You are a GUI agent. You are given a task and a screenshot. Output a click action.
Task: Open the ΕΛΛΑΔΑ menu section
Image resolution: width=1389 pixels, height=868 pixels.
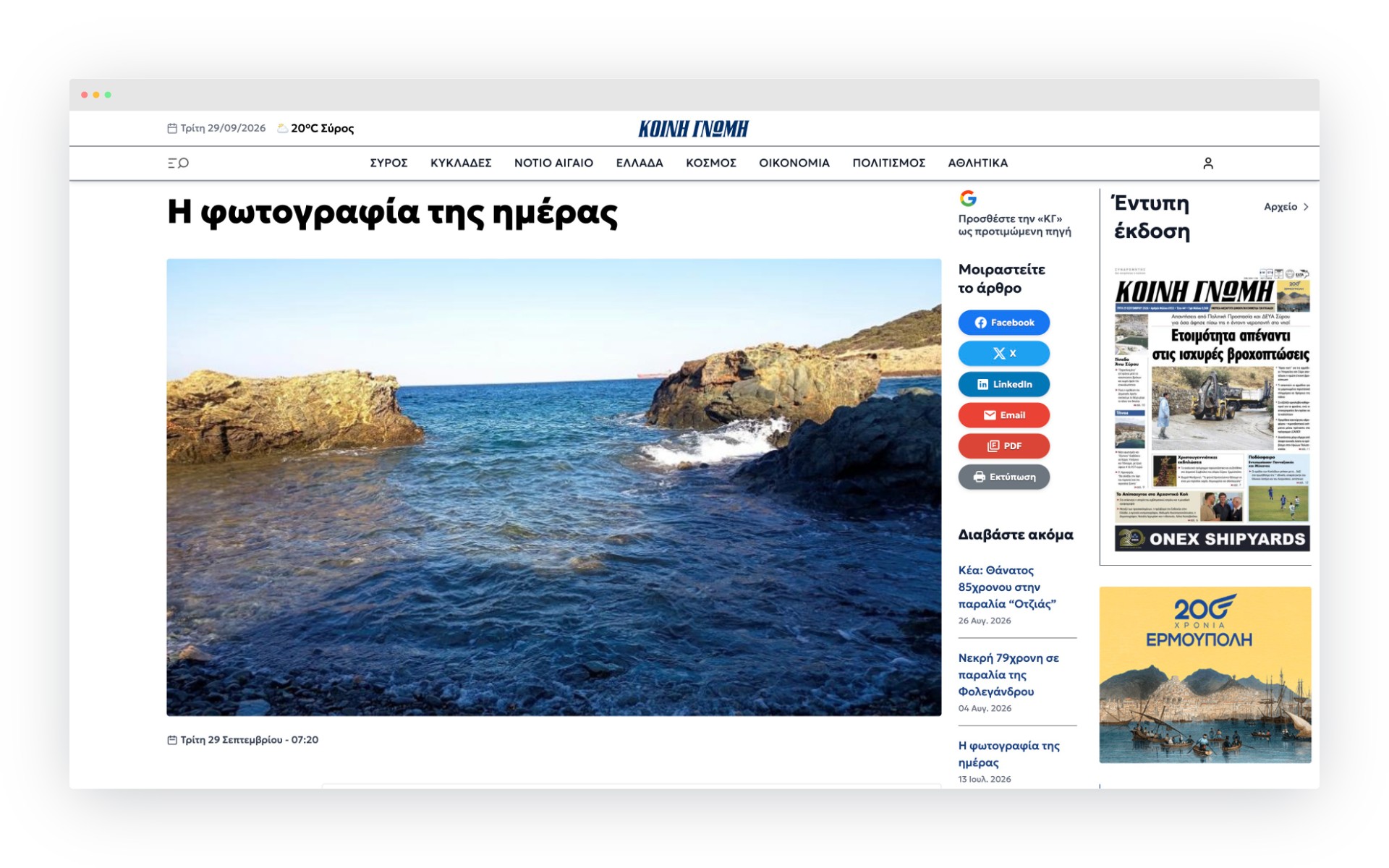[x=640, y=163]
